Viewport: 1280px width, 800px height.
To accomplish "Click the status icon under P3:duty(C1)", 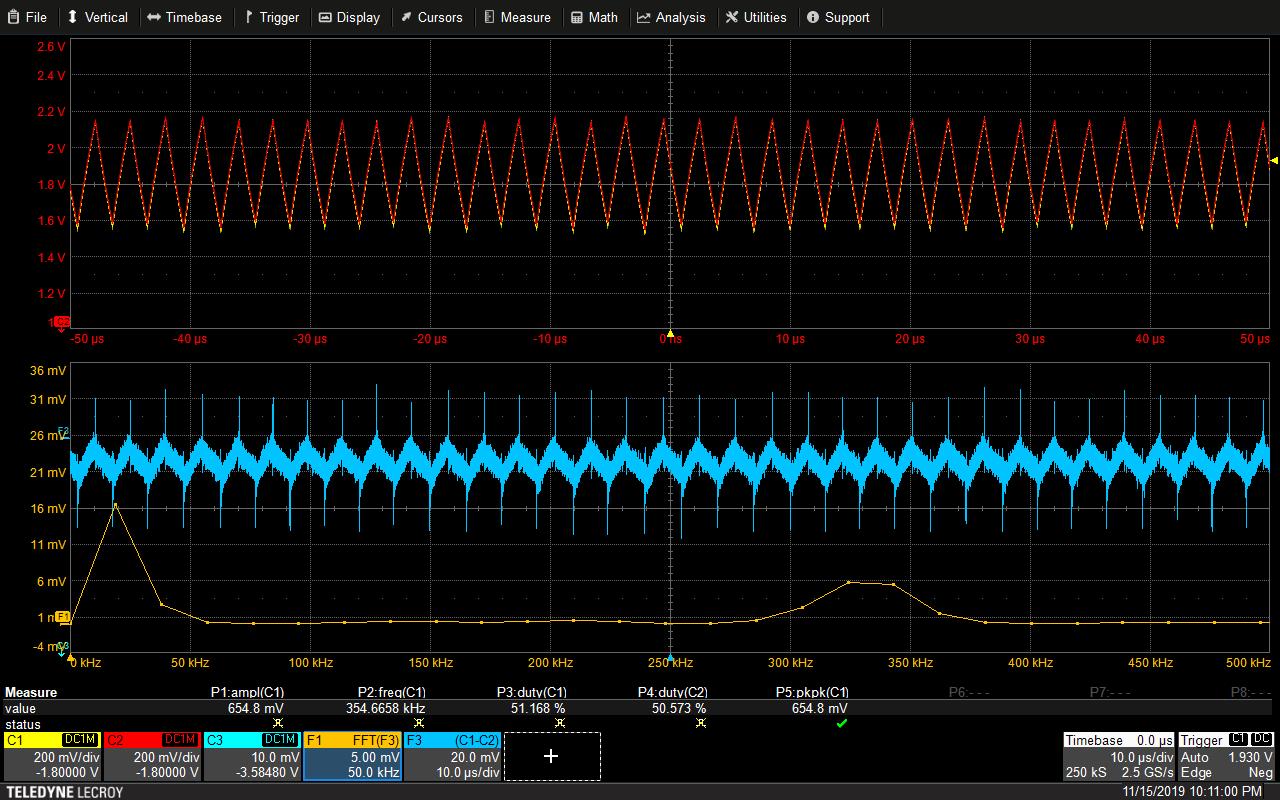I will pos(559,723).
